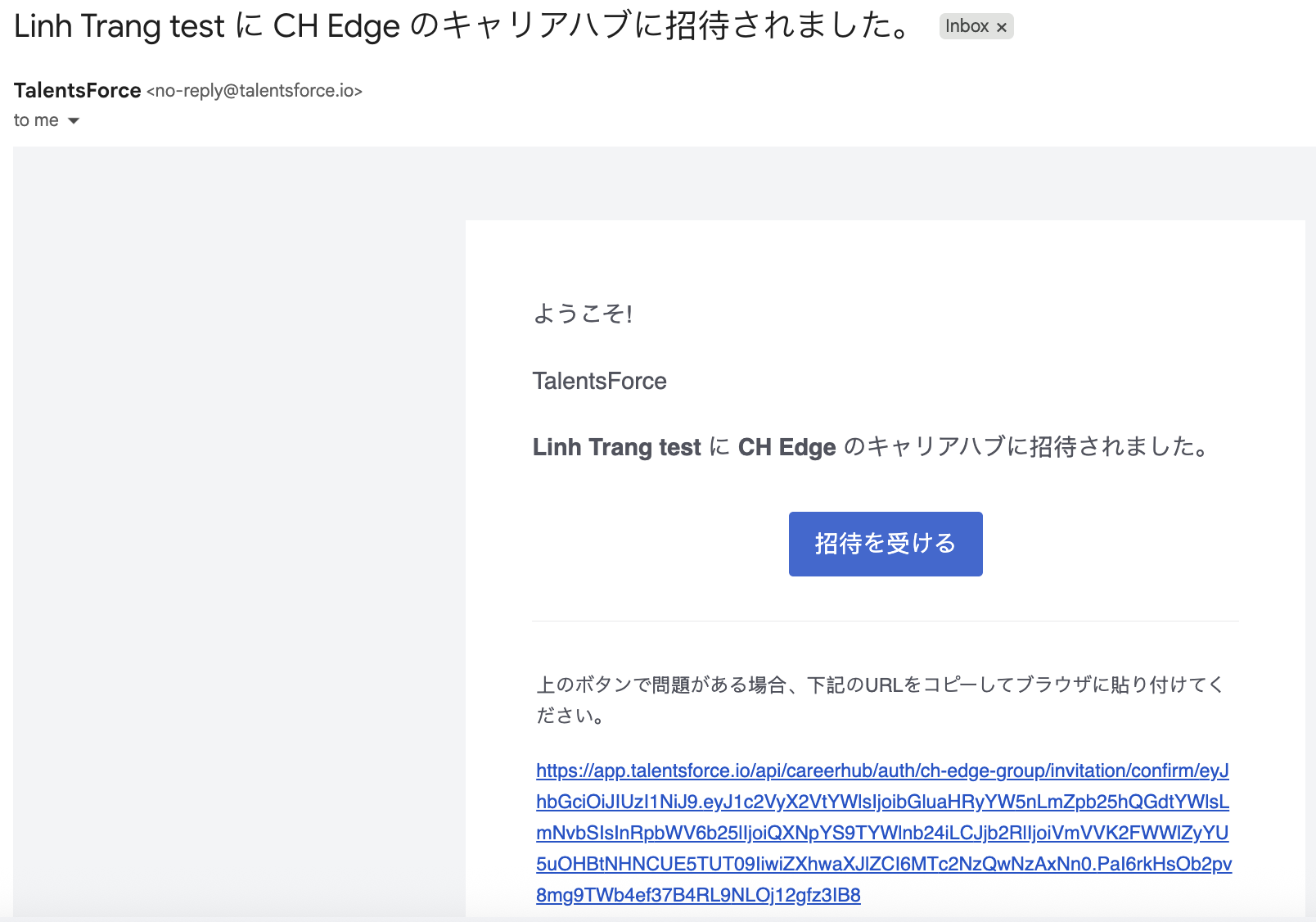
Task: Remove the Inbox label with its x
Action: (x=1001, y=27)
